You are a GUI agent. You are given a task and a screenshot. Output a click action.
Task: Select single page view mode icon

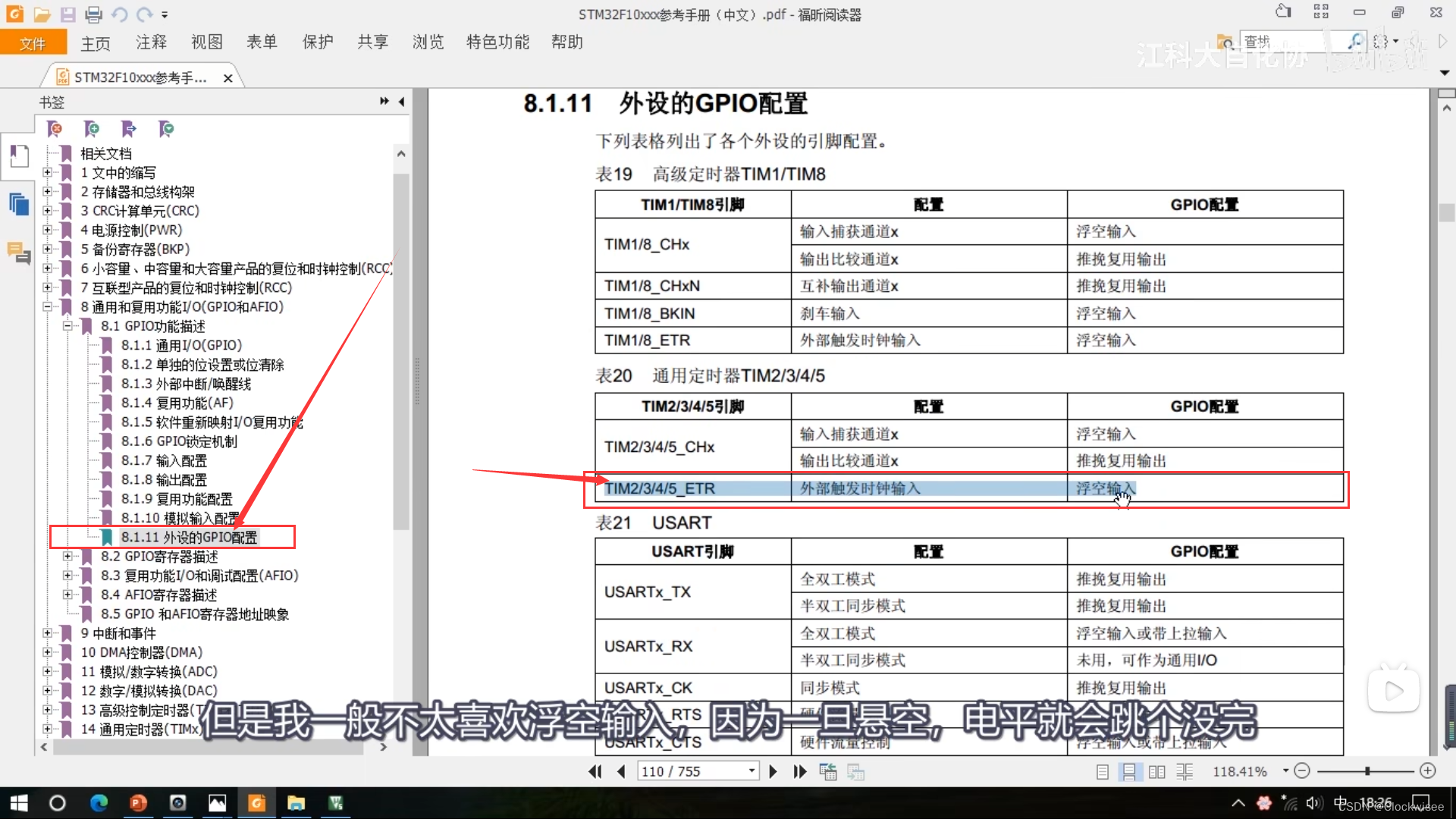click(x=1103, y=771)
